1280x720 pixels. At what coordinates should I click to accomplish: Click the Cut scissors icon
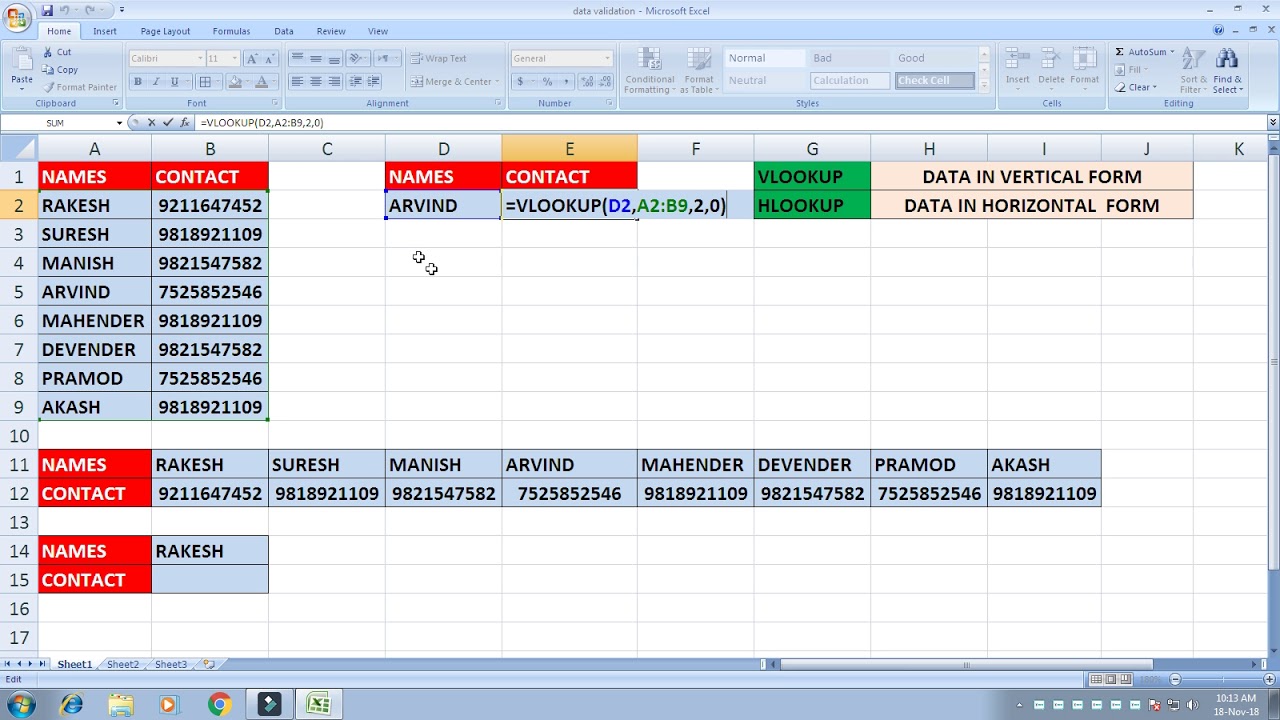(47, 52)
